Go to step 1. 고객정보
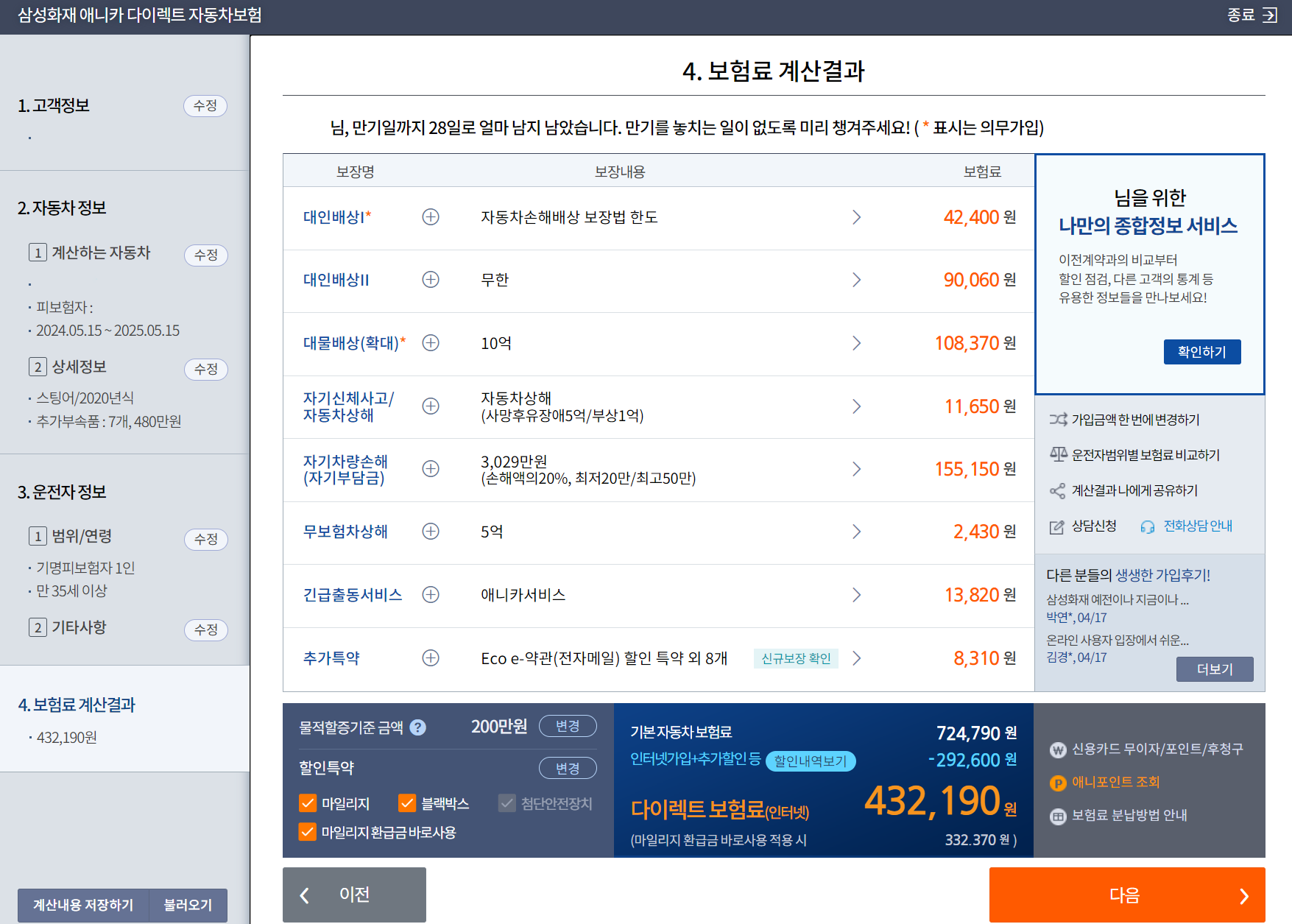Image resolution: width=1292 pixels, height=924 pixels. pyautogui.click(x=54, y=105)
